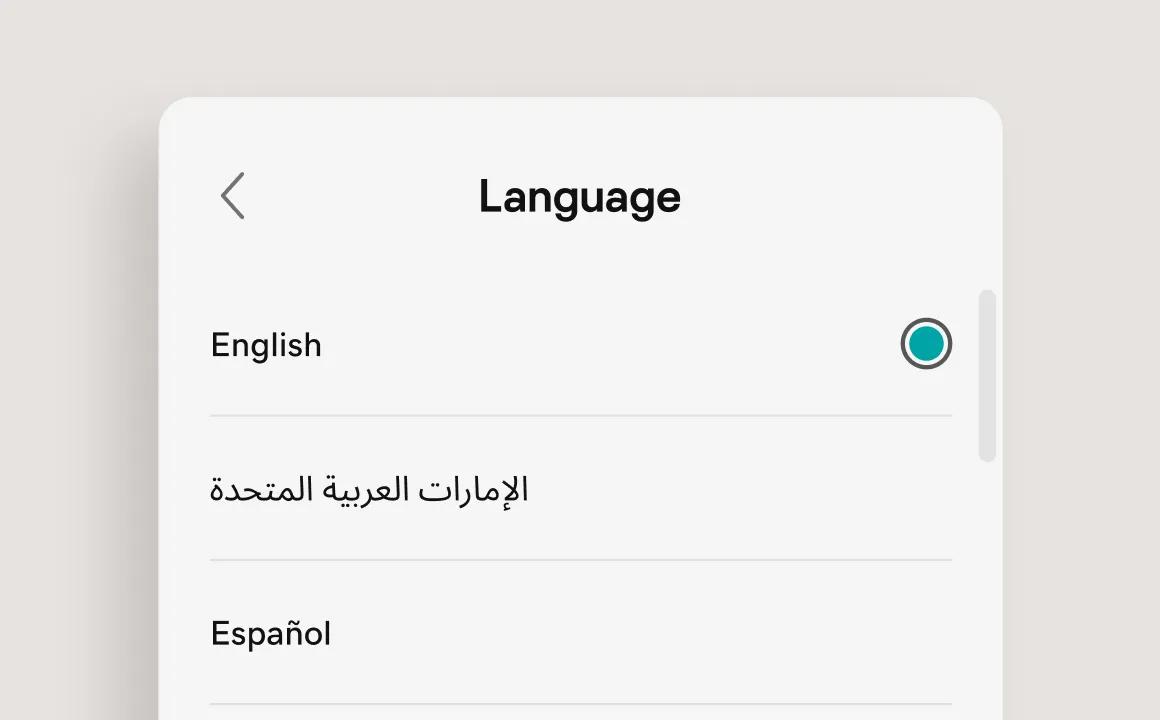
Task: Tap the back arrow to leave Language settings
Action: tap(232, 196)
